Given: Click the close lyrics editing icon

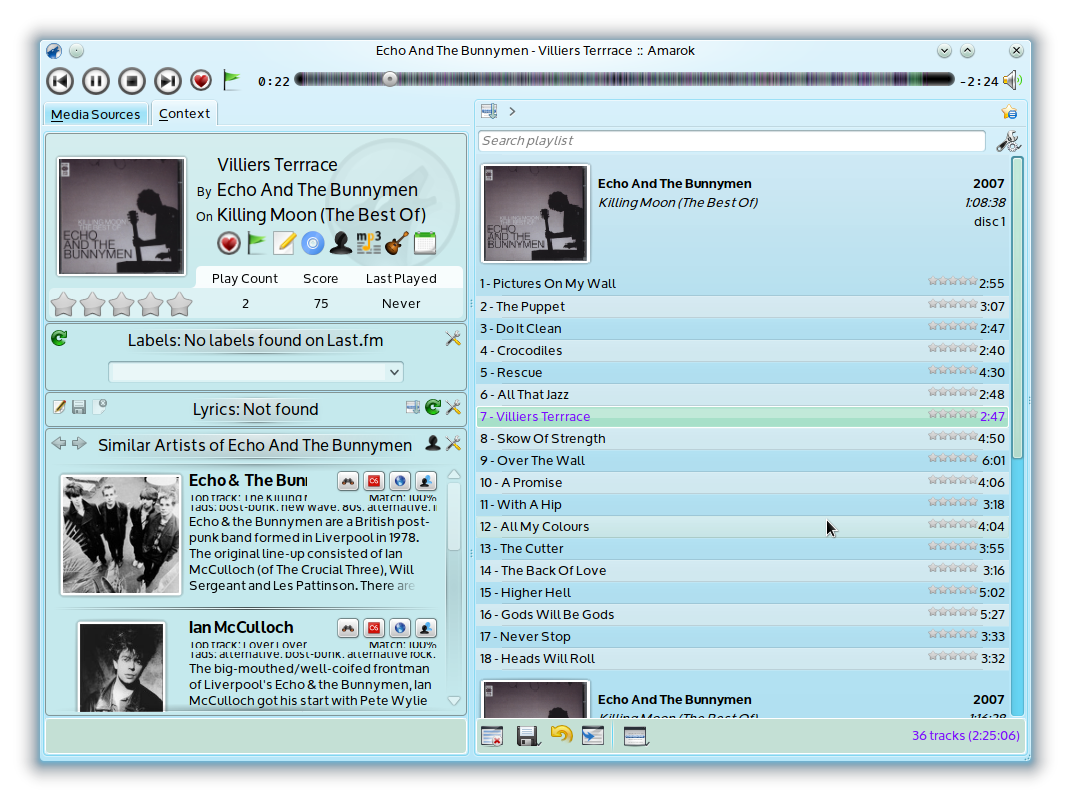Looking at the screenshot, I should tap(100, 407).
